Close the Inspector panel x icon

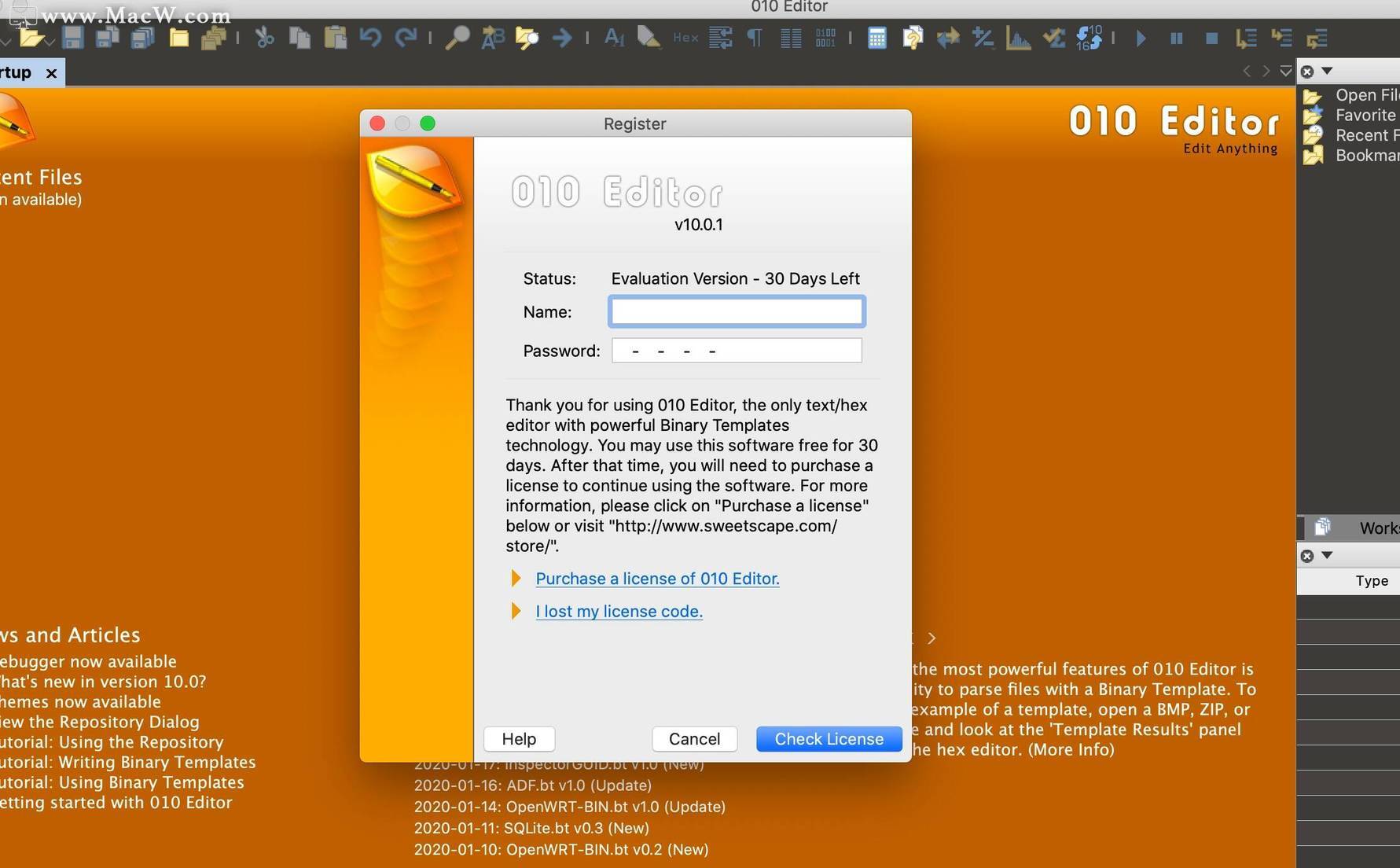tap(1307, 556)
